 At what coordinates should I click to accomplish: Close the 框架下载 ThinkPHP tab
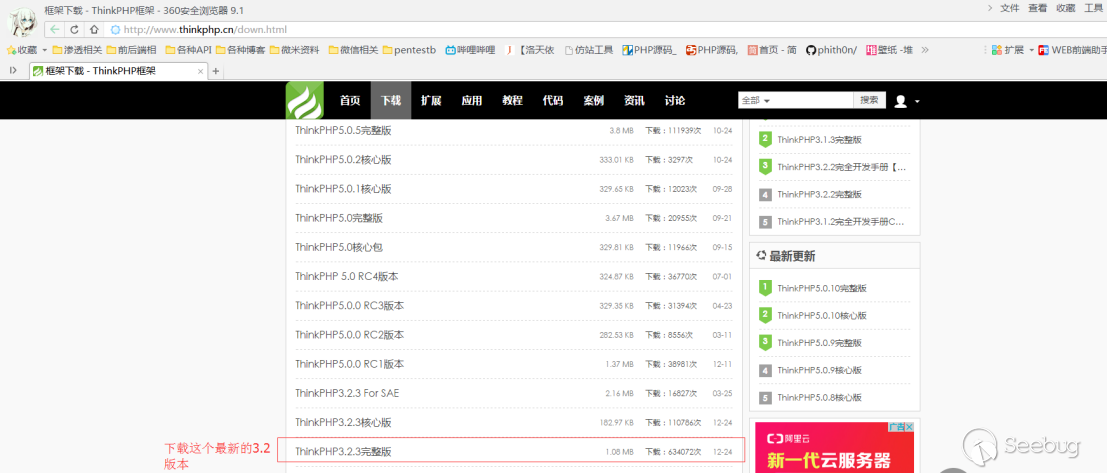201,71
